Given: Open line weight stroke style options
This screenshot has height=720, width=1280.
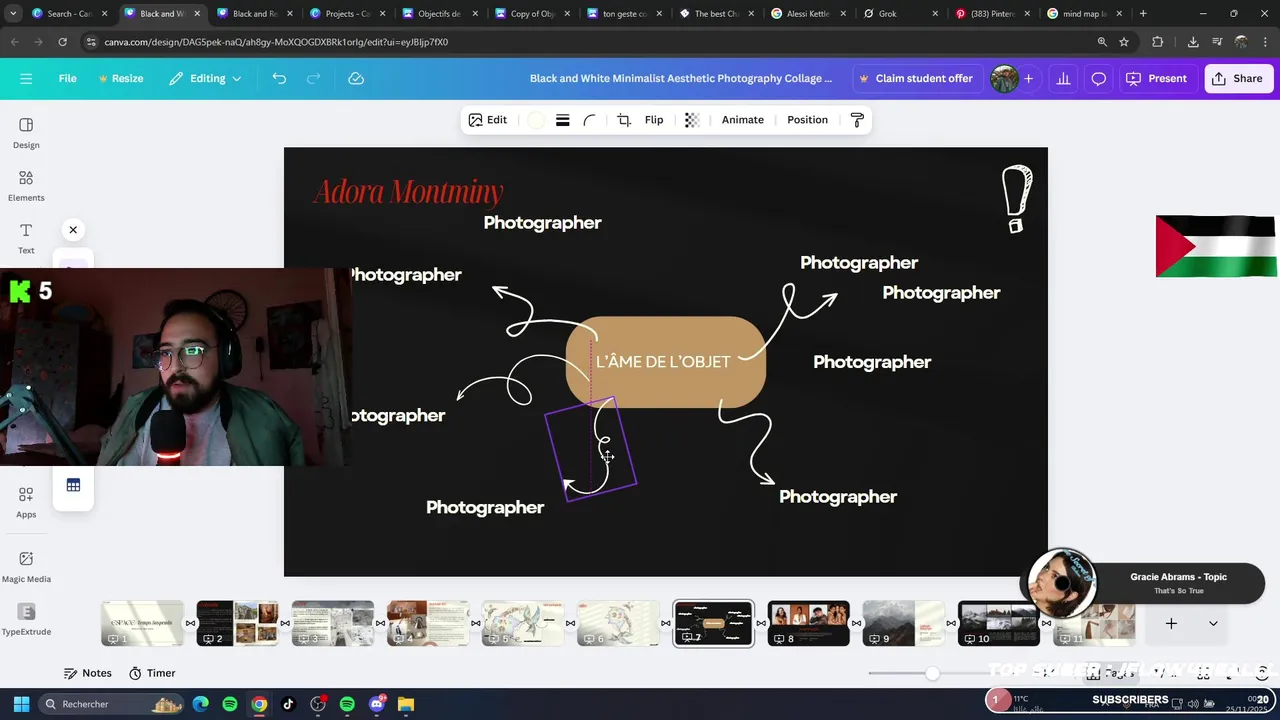Looking at the screenshot, I should coord(563,120).
